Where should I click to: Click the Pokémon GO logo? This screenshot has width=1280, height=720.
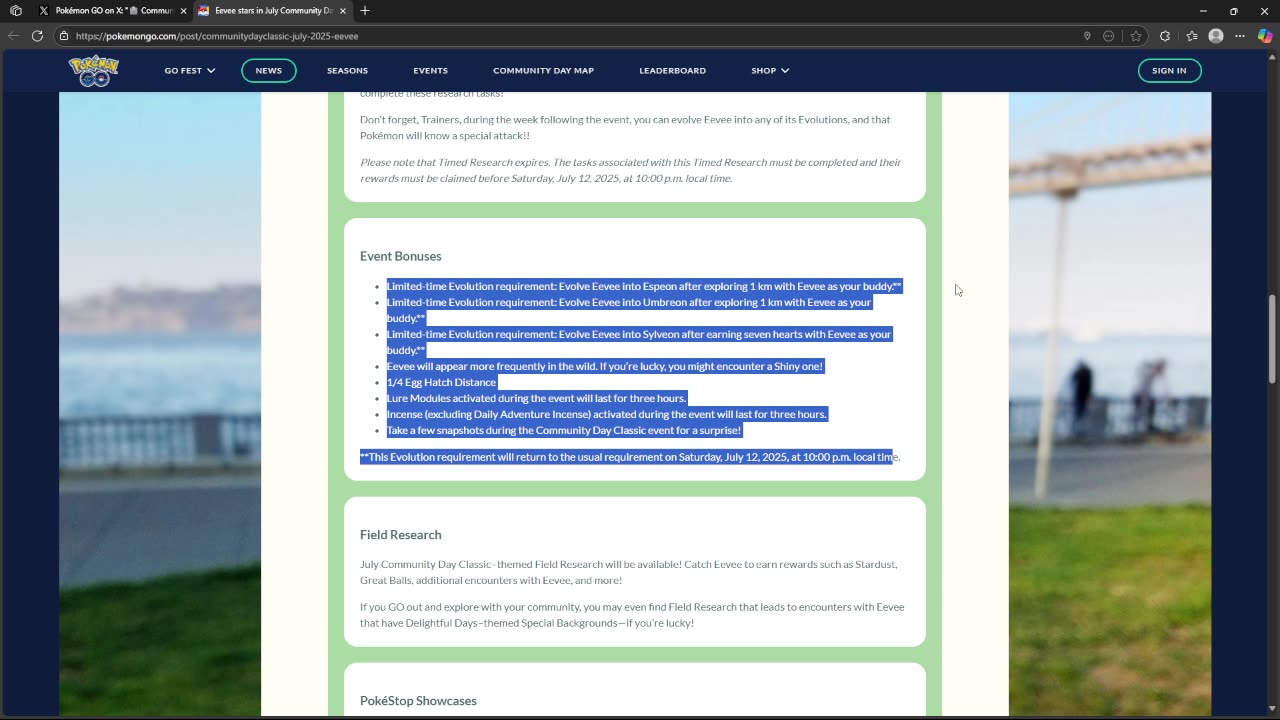pos(93,70)
